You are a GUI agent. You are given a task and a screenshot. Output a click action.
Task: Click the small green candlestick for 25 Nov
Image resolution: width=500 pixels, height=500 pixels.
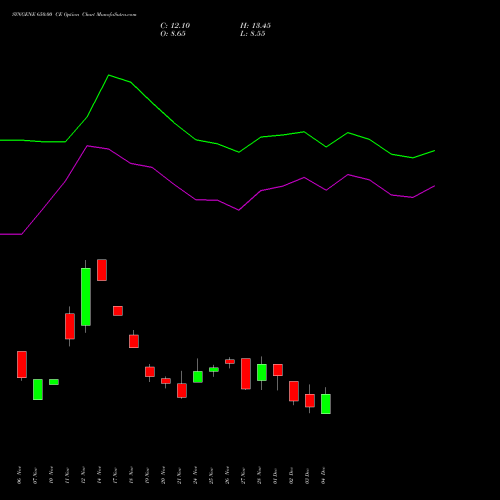point(214,370)
